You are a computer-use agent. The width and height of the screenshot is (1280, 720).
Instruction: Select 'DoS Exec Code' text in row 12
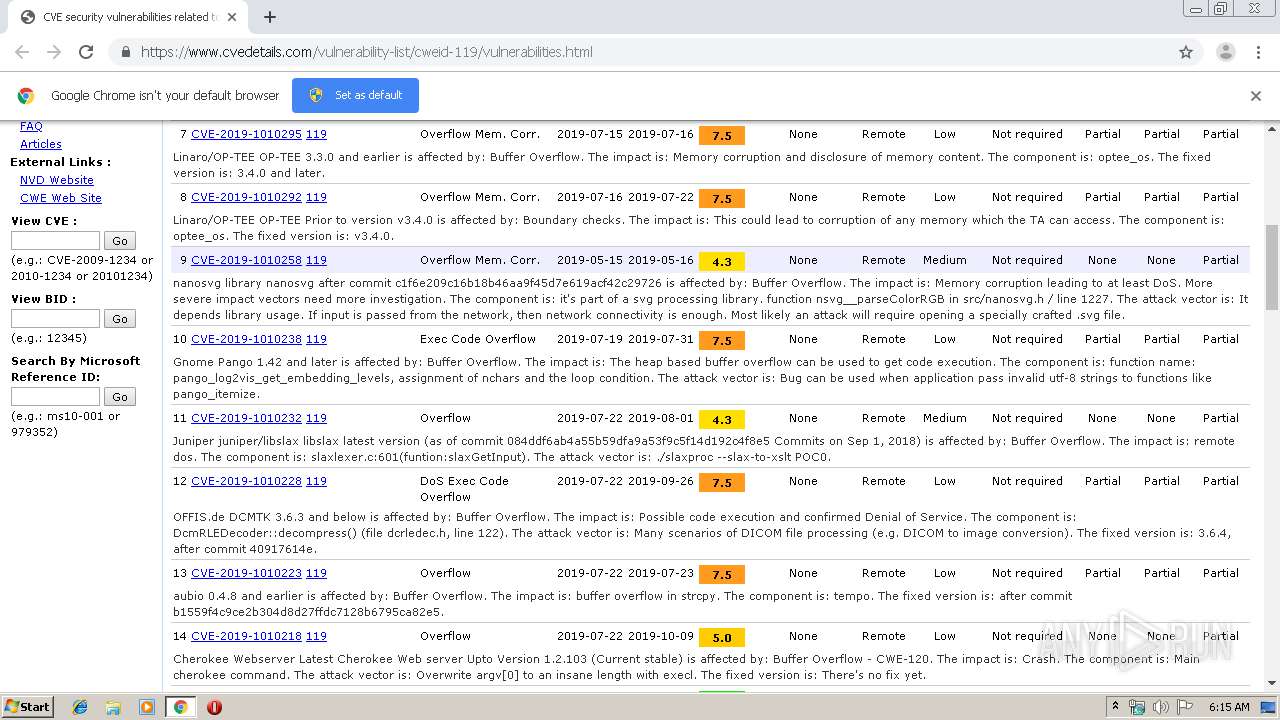pos(464,481)
